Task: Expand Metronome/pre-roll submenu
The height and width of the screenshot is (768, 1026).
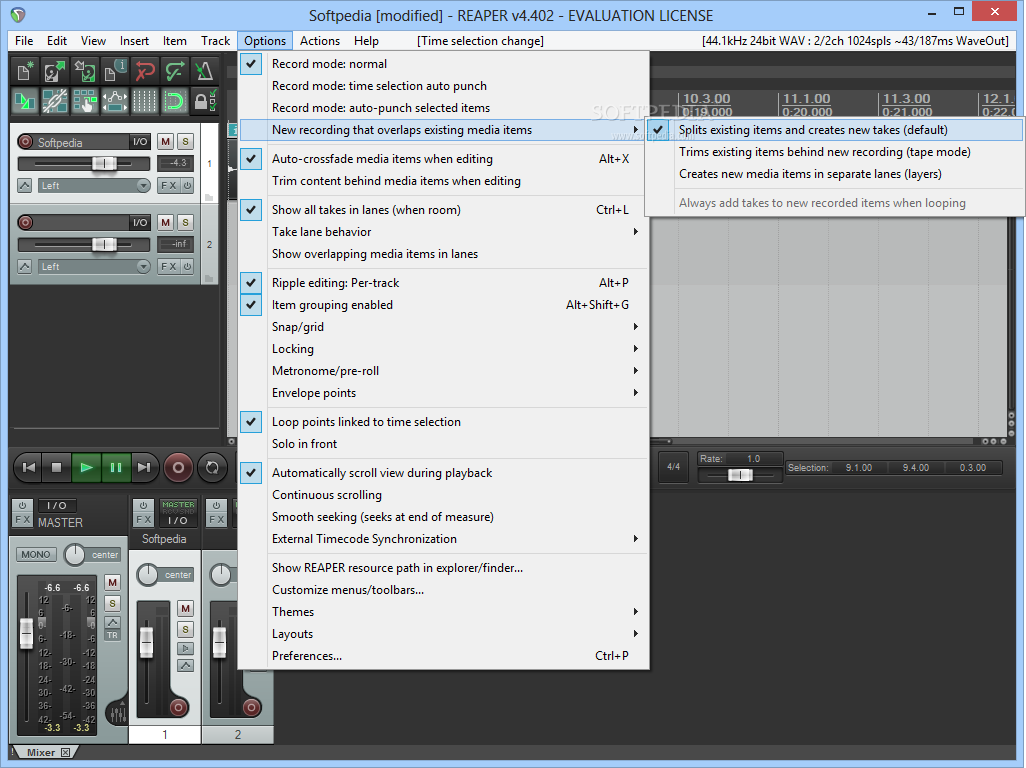Action: [x=444, y=371]
